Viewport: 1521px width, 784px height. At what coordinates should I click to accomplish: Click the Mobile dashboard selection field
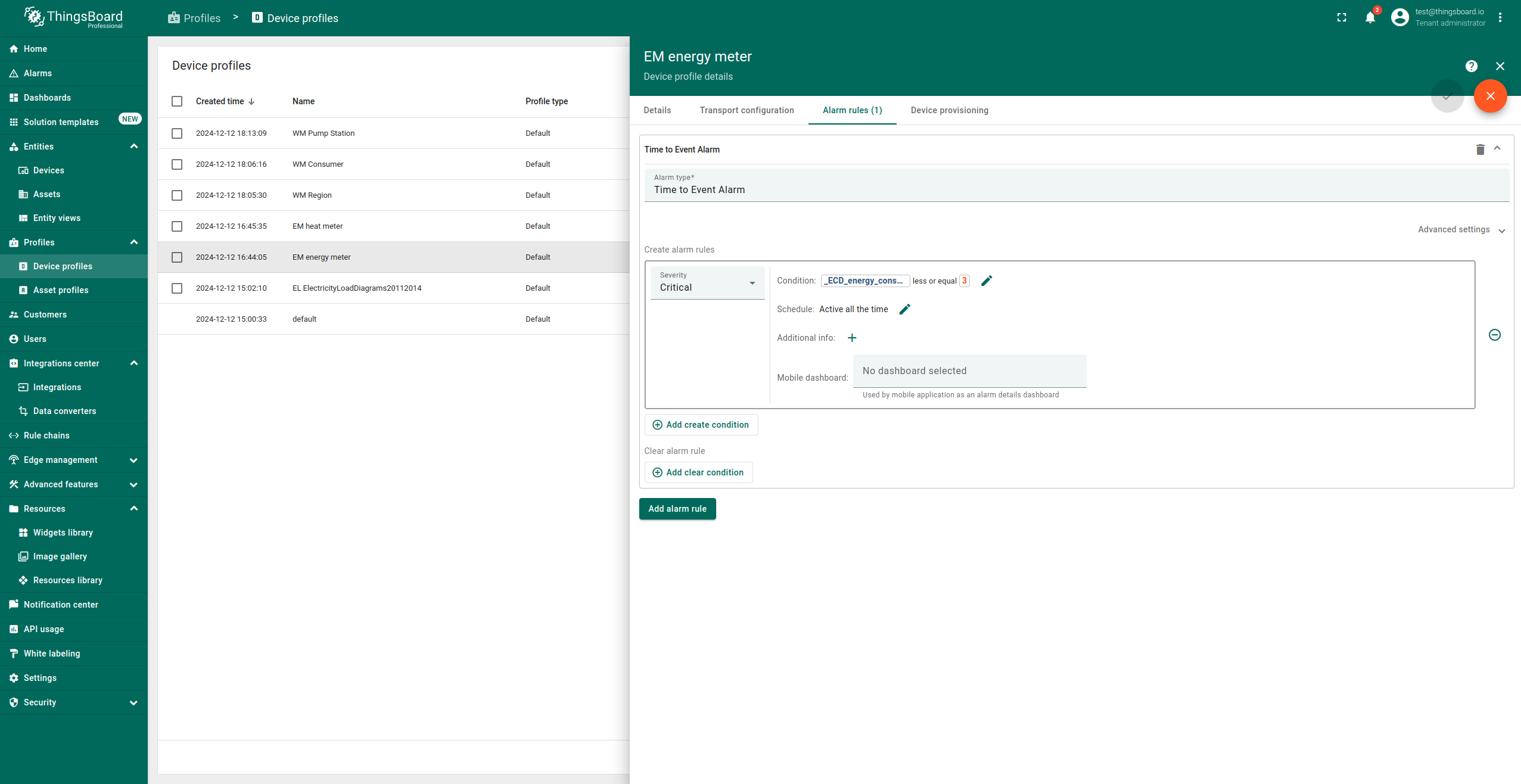(969, 371)
